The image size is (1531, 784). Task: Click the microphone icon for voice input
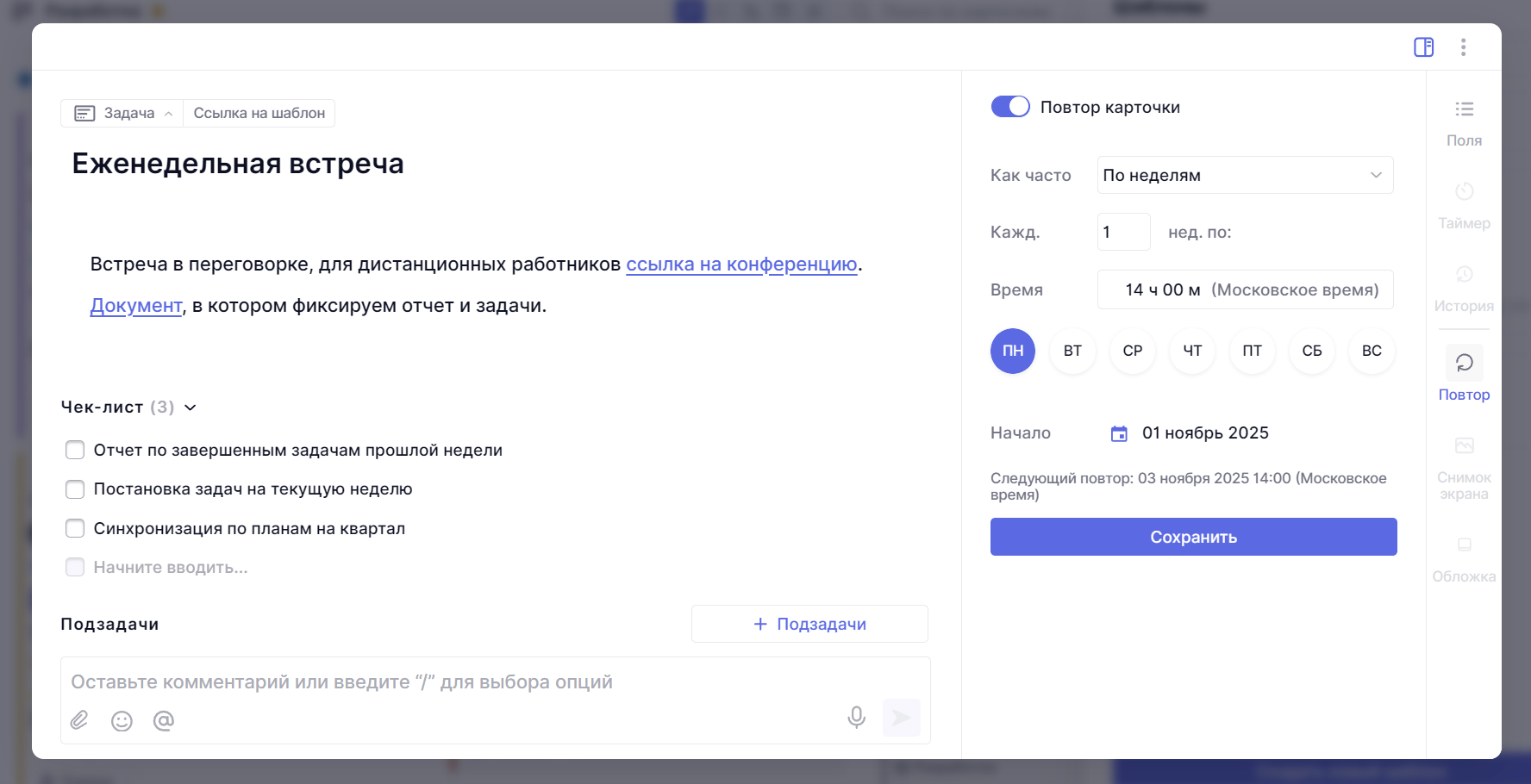coord(856,716)
